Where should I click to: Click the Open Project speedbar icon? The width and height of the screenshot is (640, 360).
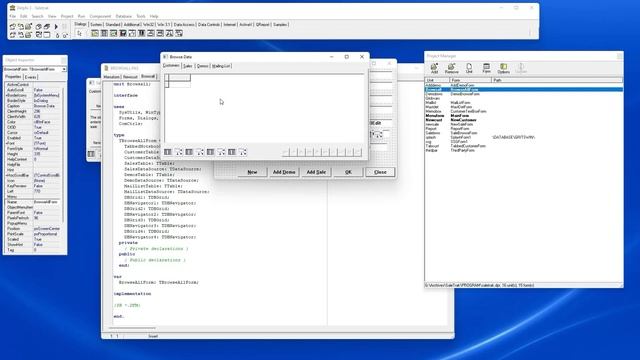(x=13, y=27)
